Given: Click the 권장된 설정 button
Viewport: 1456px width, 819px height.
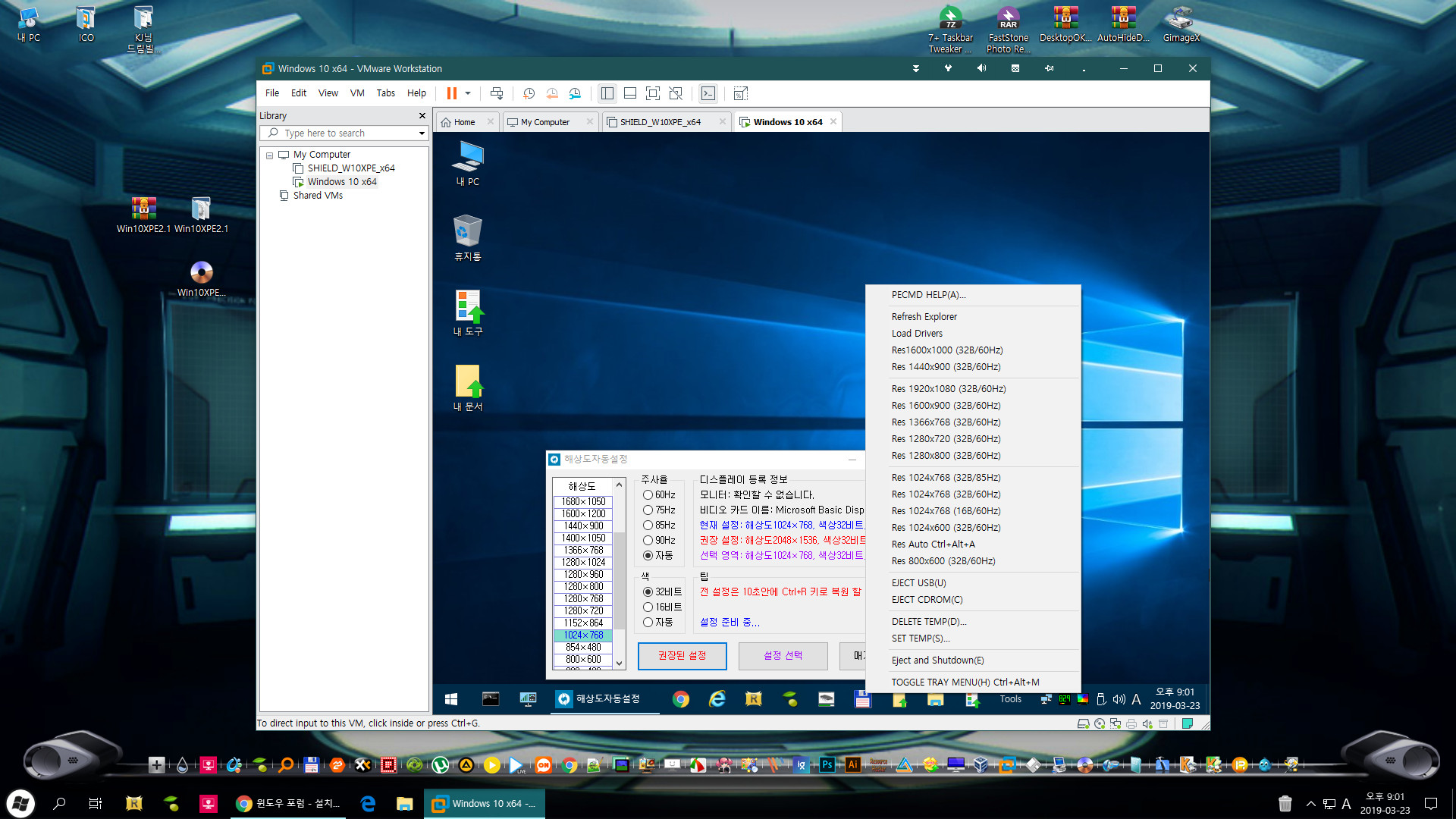Looking at the screenshot, I should tap(682, 656).
